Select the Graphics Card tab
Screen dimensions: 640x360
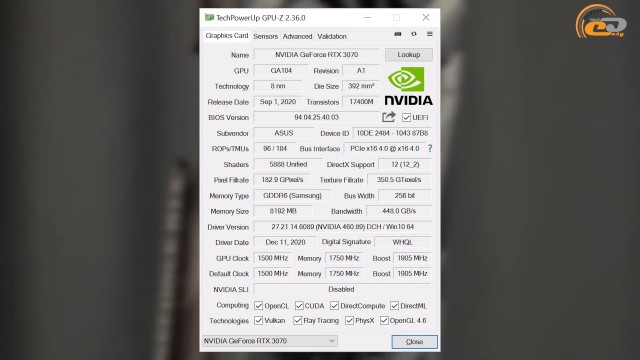click(227, 36)
